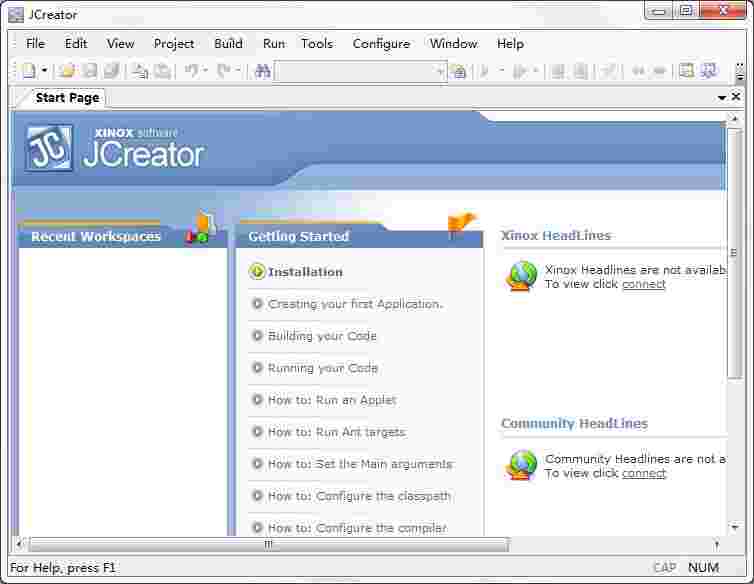Screen dimensions: 754x584
Task: Open the Help menu
Action: click(x=510, y=44)
